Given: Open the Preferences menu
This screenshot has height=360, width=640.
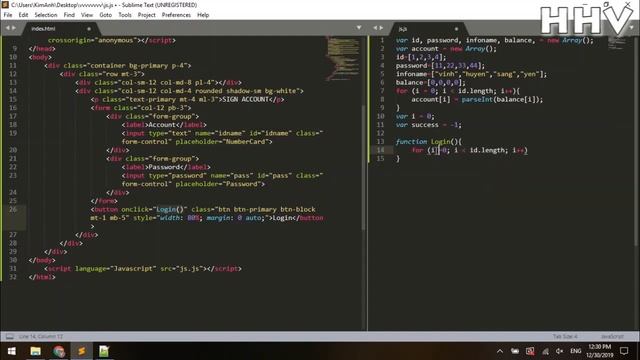Looking at the screenshot, I should click(x=176, y=15).
